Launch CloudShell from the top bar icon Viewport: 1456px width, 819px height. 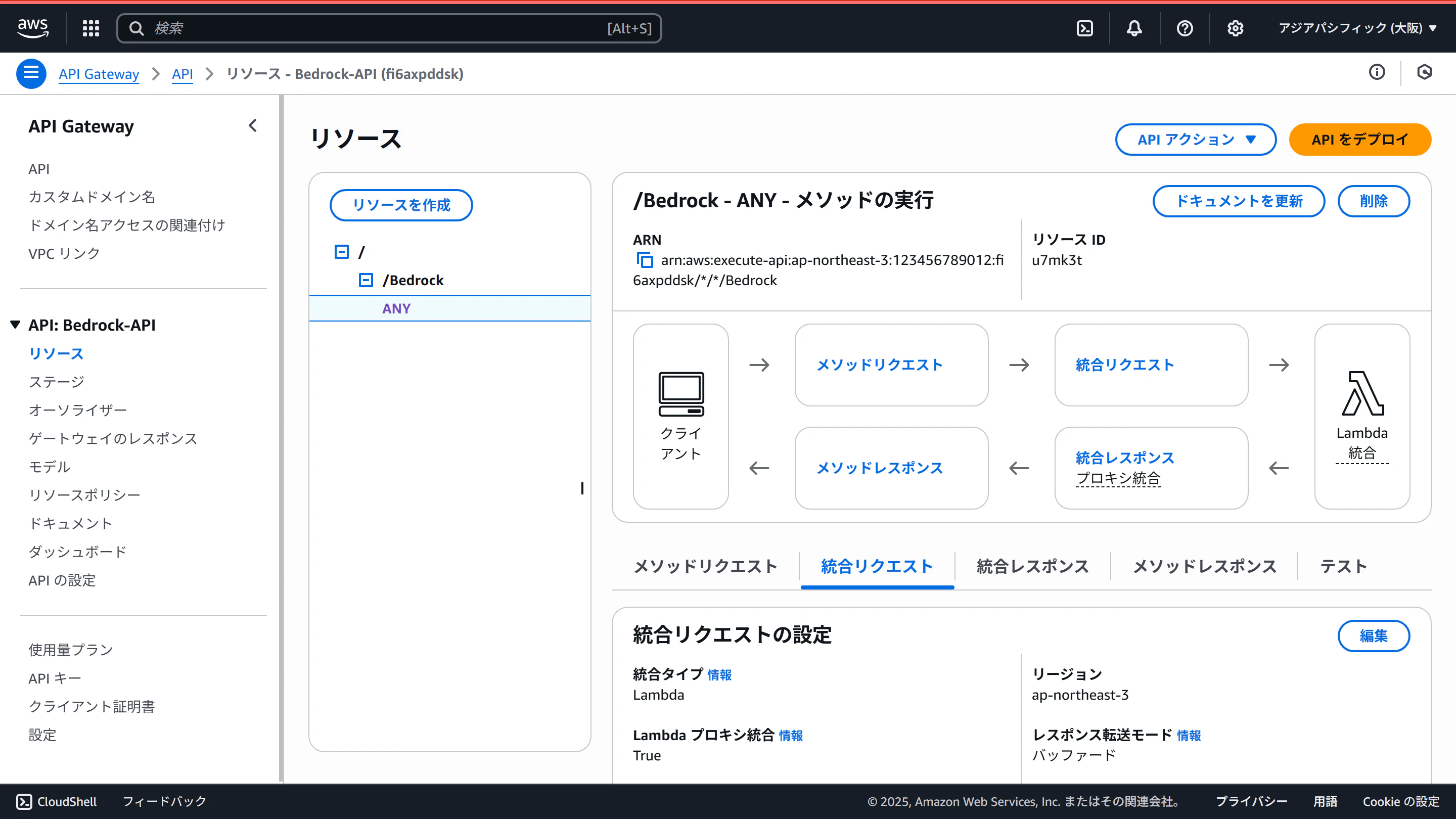pos(1084,28)
